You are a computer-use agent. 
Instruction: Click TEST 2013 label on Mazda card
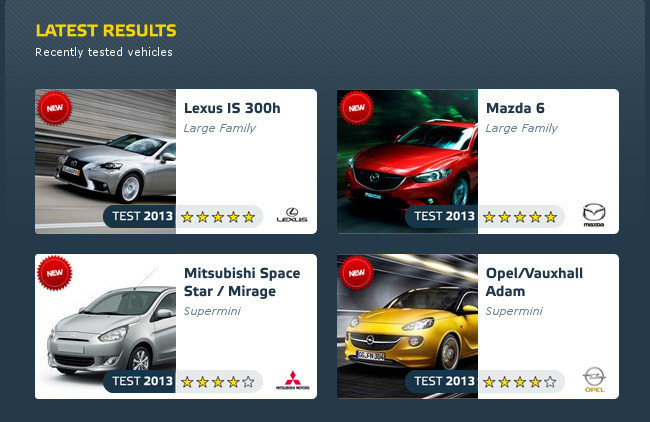[x=444, y=216]
